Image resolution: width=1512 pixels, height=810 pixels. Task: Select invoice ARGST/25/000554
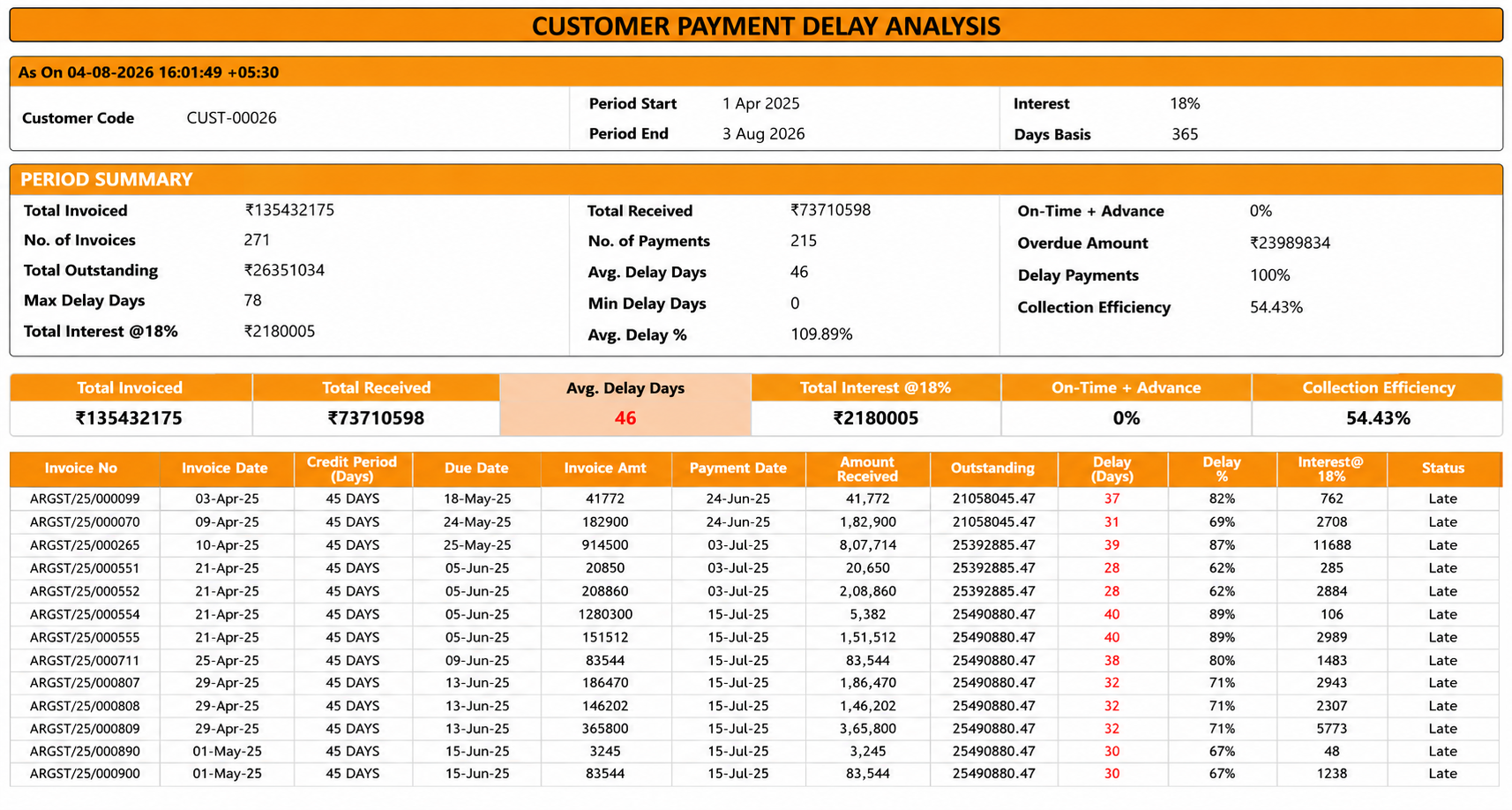click(x=85, y=614)
